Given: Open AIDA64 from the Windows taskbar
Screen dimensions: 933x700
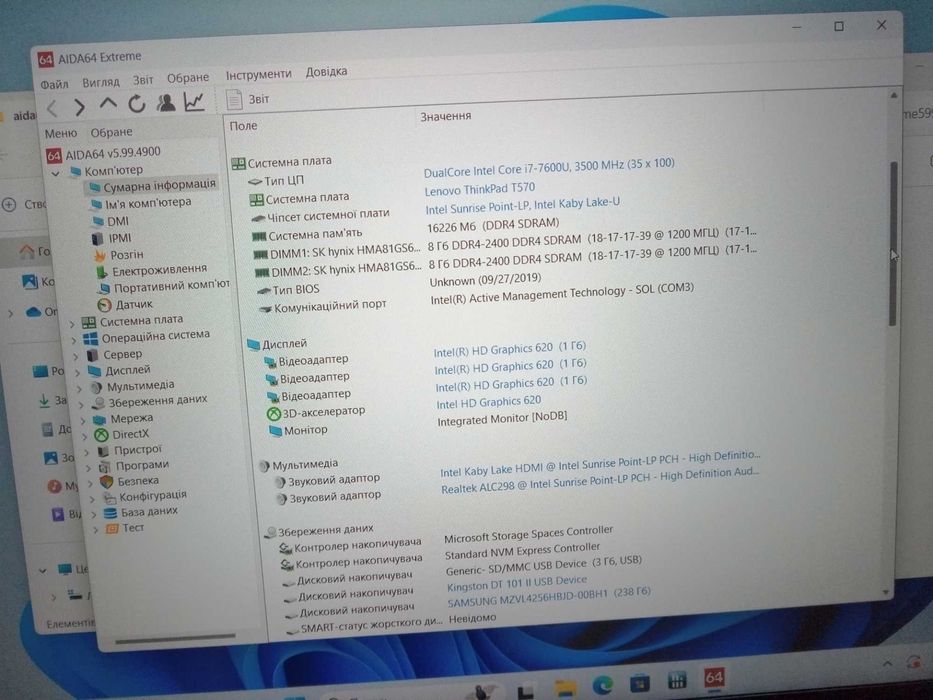Looking at the screenshot, I should [x=713, y=678].
